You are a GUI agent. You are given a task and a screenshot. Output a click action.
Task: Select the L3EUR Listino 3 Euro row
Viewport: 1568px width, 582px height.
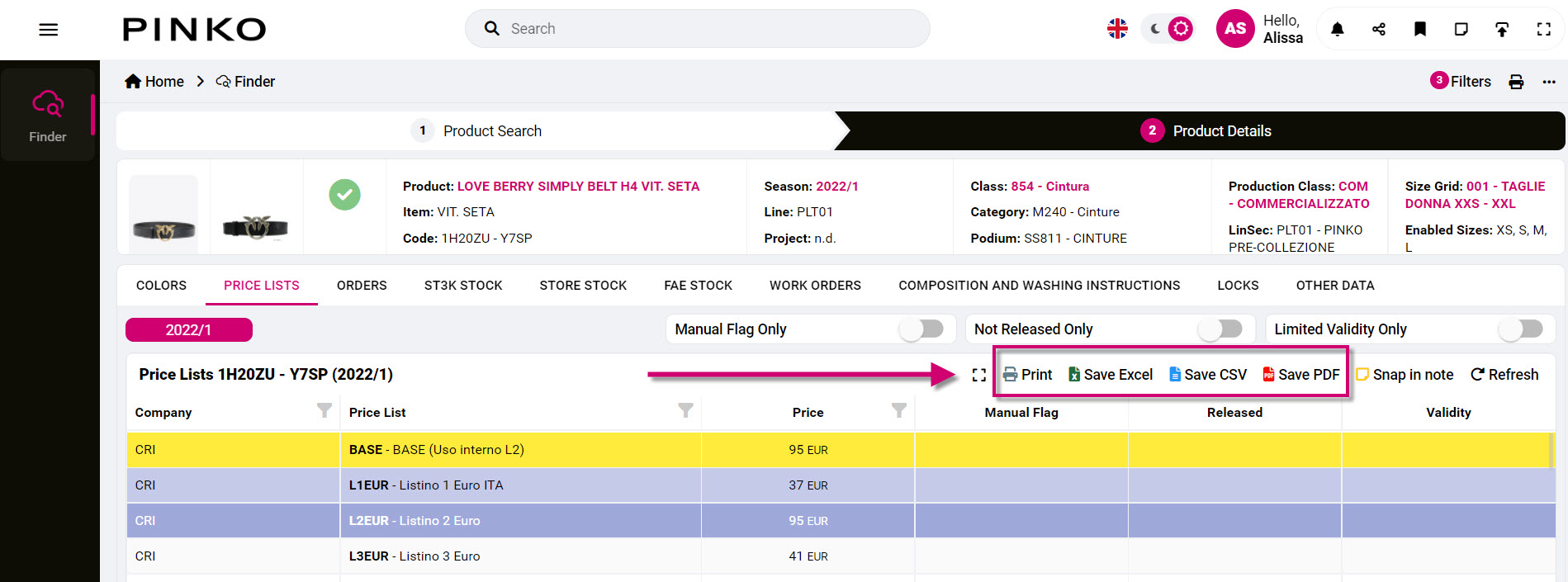841,556
